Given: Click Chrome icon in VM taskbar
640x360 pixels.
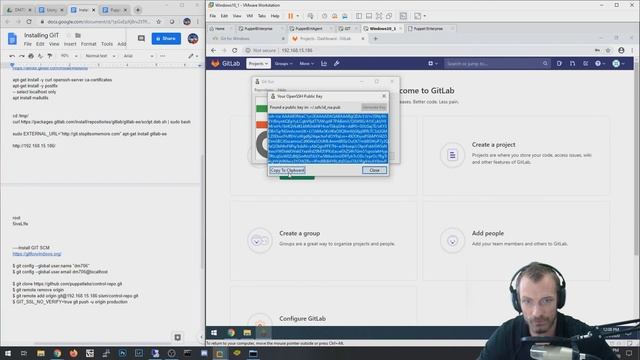Looking at the screenshot, I should (231, 333).
